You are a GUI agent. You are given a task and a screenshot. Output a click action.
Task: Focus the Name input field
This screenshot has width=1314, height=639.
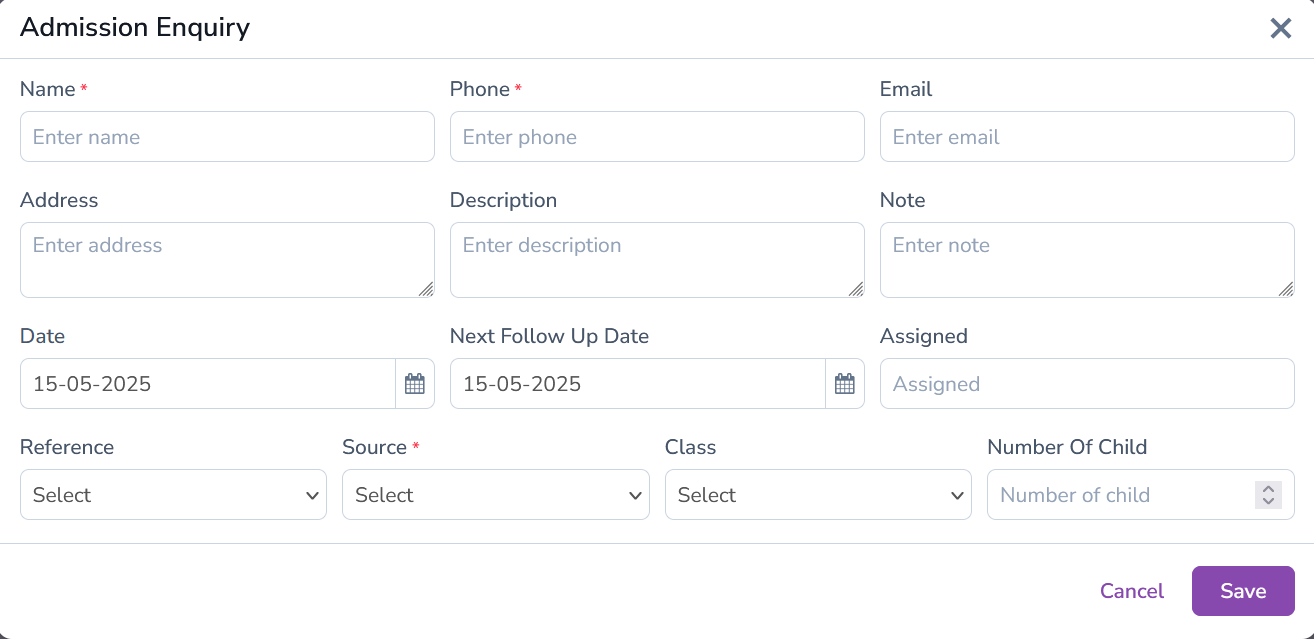pos(227,137)
